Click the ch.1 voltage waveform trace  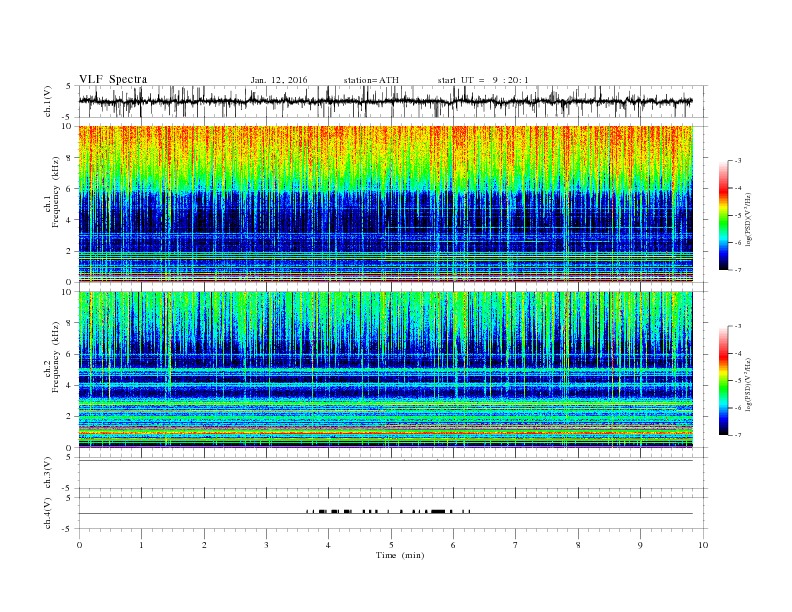385,101
